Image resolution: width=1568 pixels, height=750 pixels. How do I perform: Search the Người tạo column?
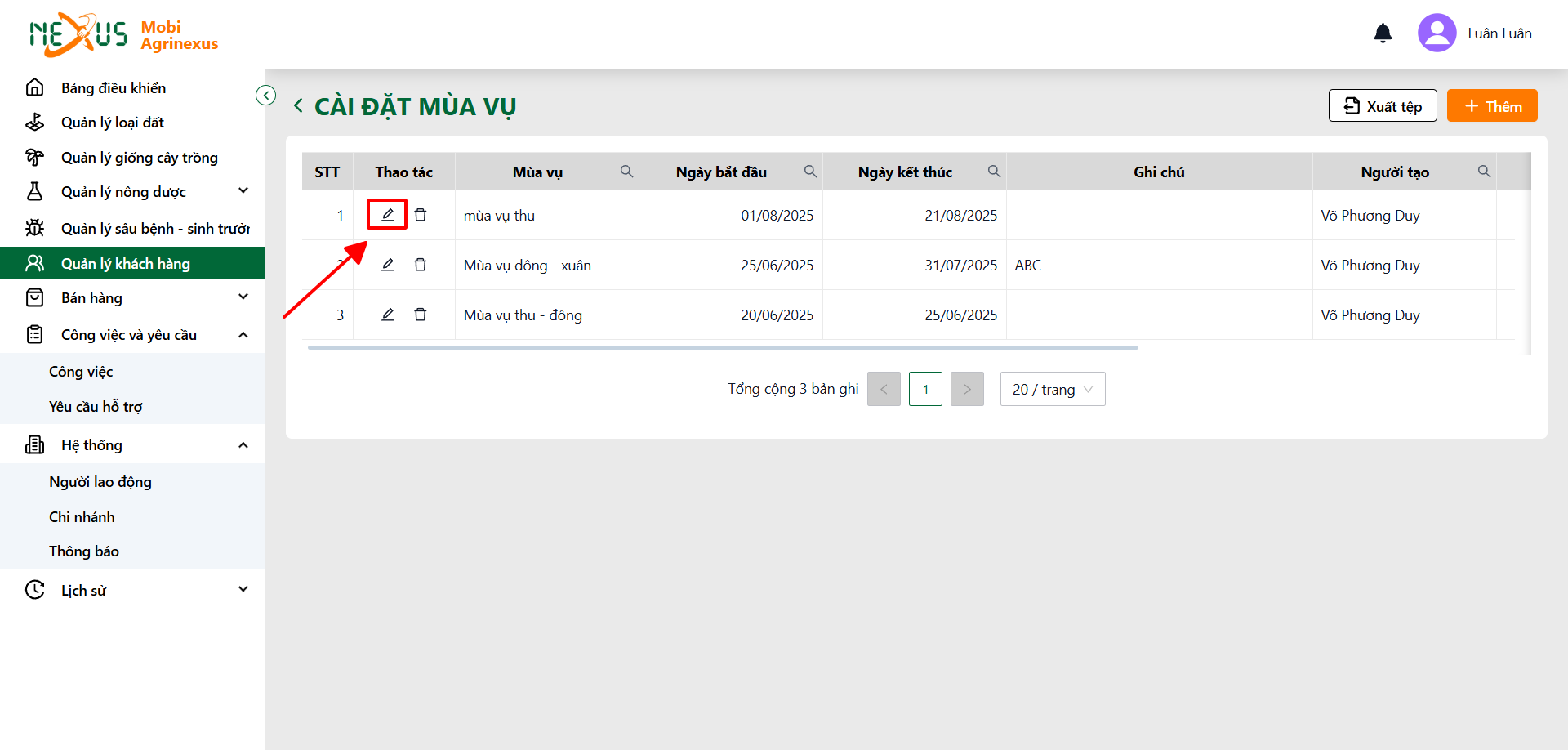(x=1484, y=172)
